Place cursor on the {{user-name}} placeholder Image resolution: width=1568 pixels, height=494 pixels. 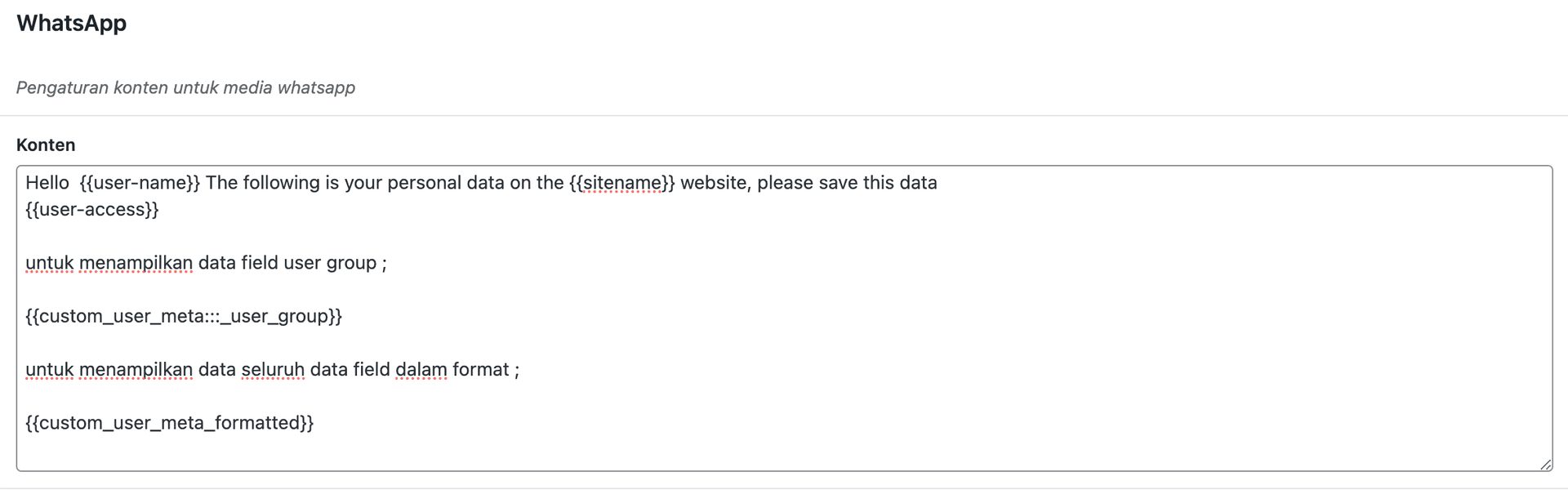pos(140,183)
